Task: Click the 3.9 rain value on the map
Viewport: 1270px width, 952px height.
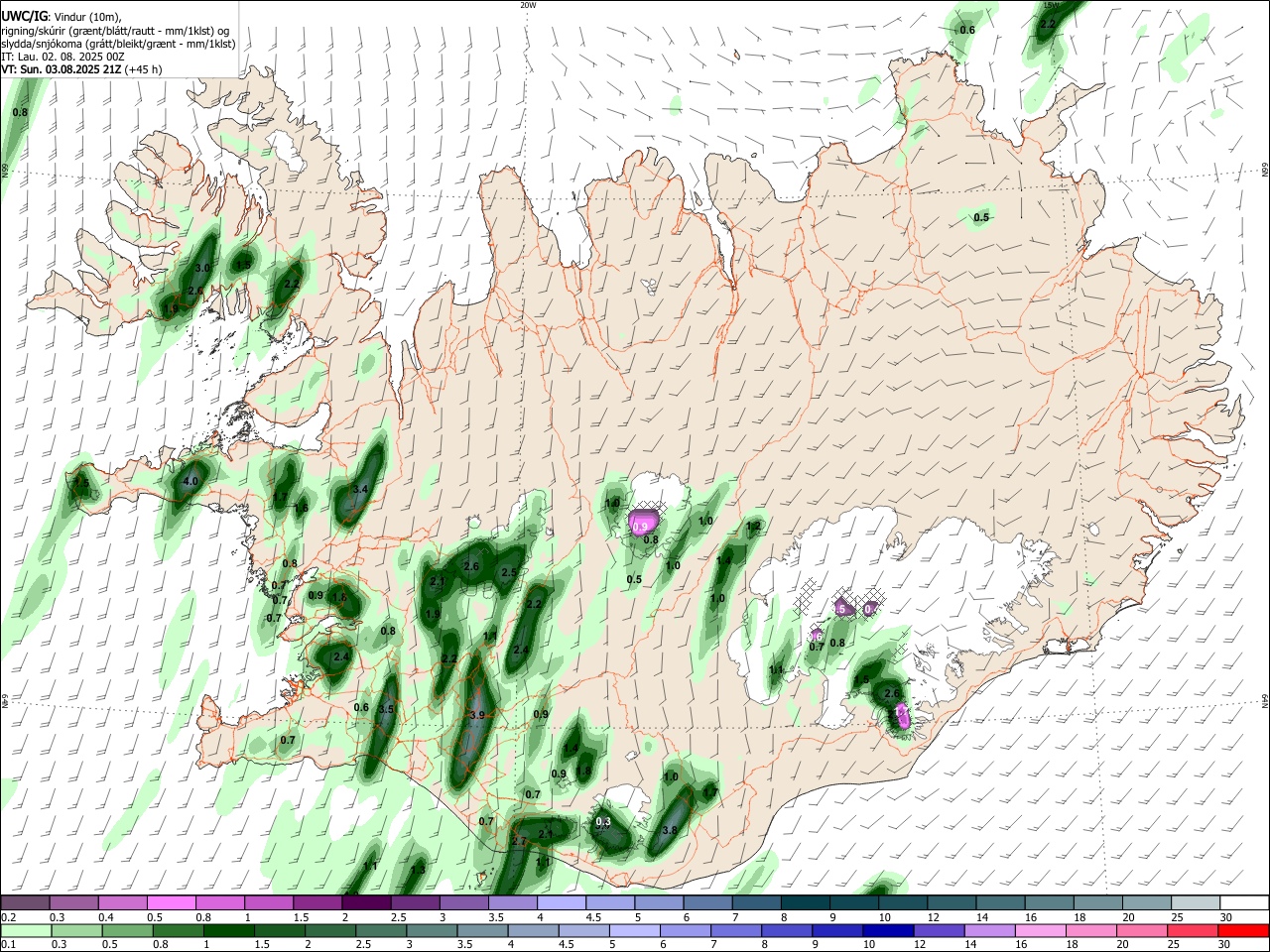Action: click(x=476, y=715)
